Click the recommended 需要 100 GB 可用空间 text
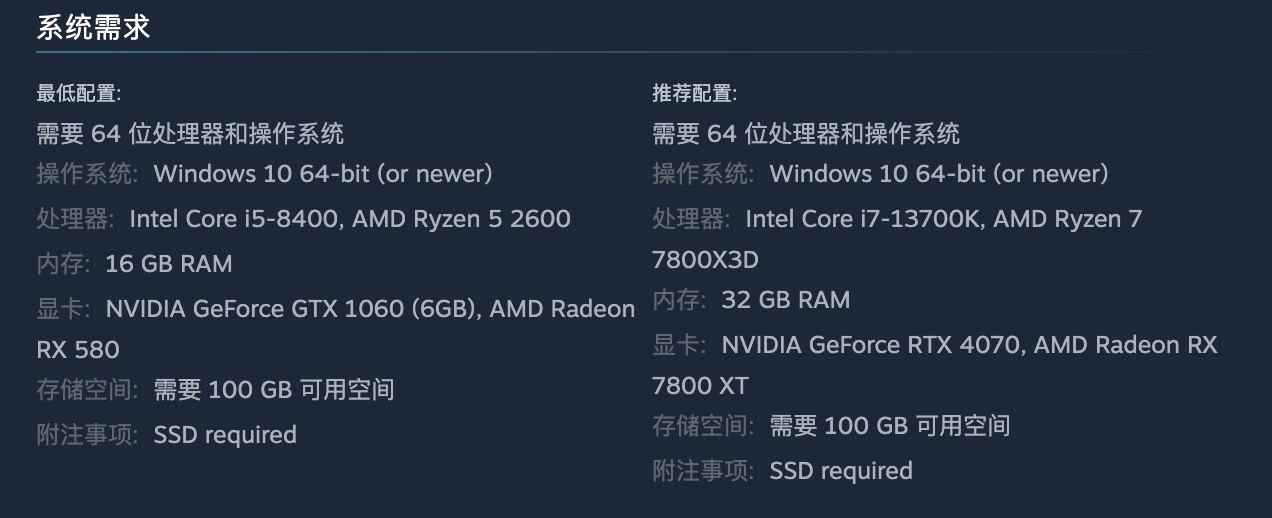Image resolution: width=1272 pixels, height=518 pixels. click(890, 426)
